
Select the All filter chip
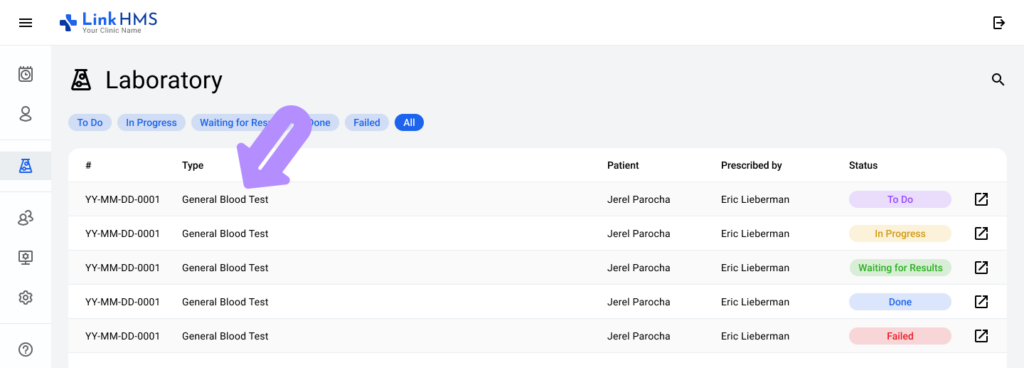click(x=409, y=123)
